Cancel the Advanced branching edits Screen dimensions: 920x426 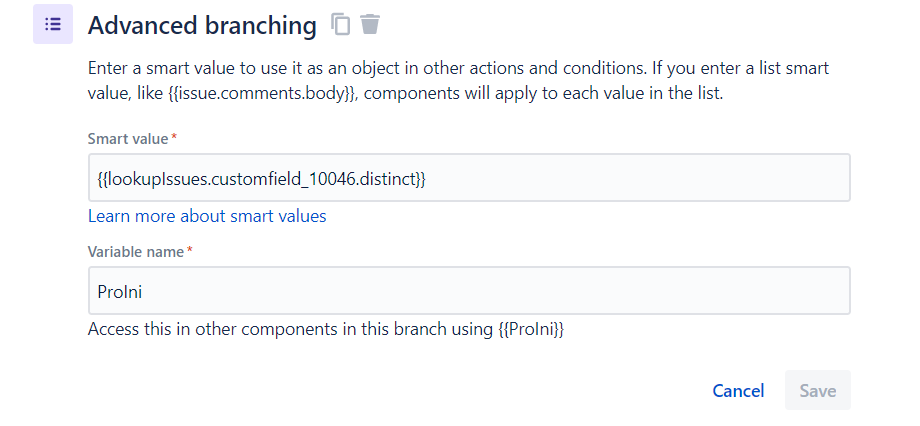[x=738, y=391]
